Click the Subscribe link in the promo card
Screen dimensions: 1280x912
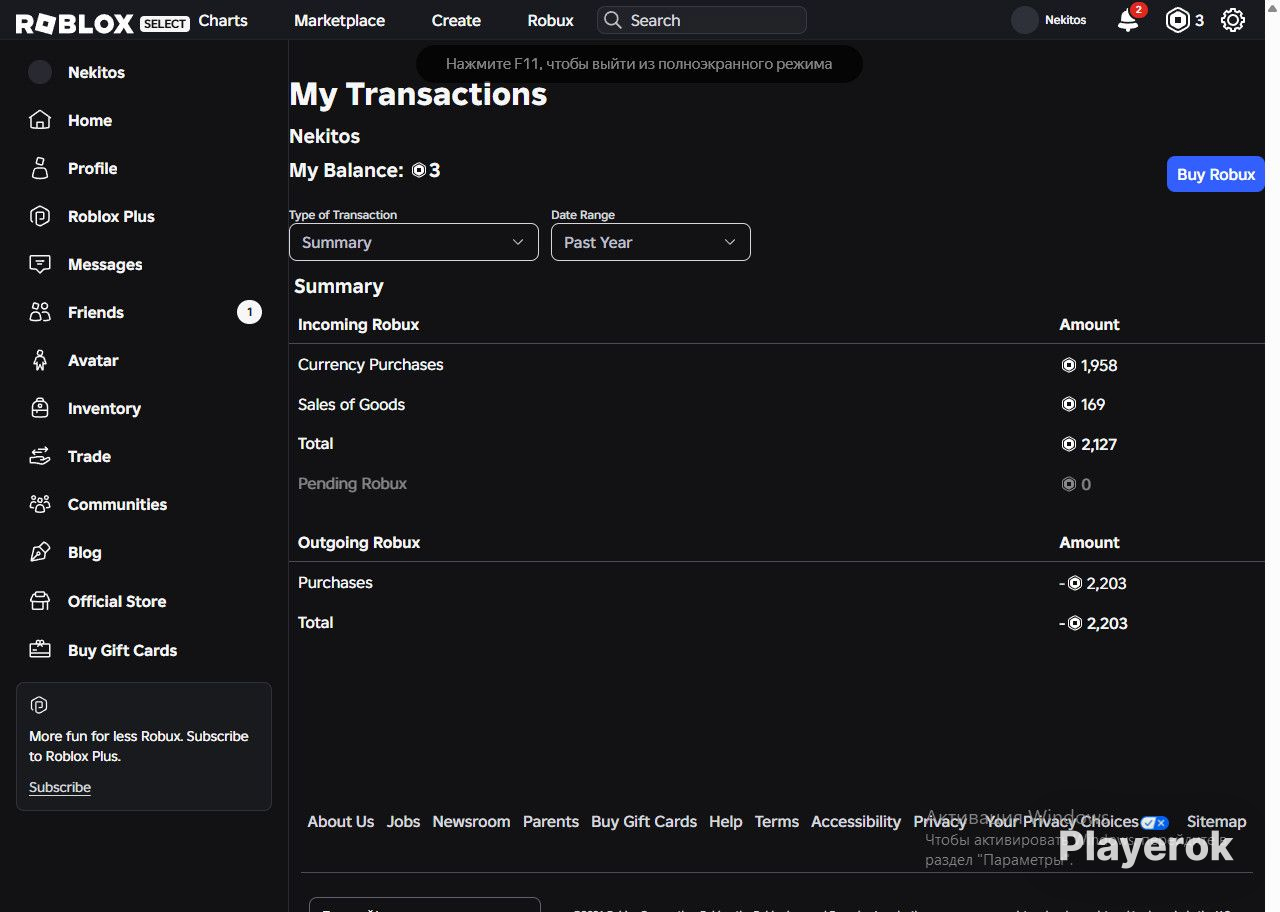[x=60, y=787]
